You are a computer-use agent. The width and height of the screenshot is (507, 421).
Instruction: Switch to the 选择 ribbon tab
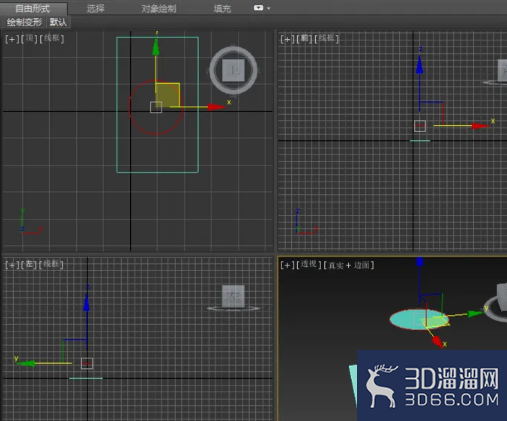click(x=96, y=8)
